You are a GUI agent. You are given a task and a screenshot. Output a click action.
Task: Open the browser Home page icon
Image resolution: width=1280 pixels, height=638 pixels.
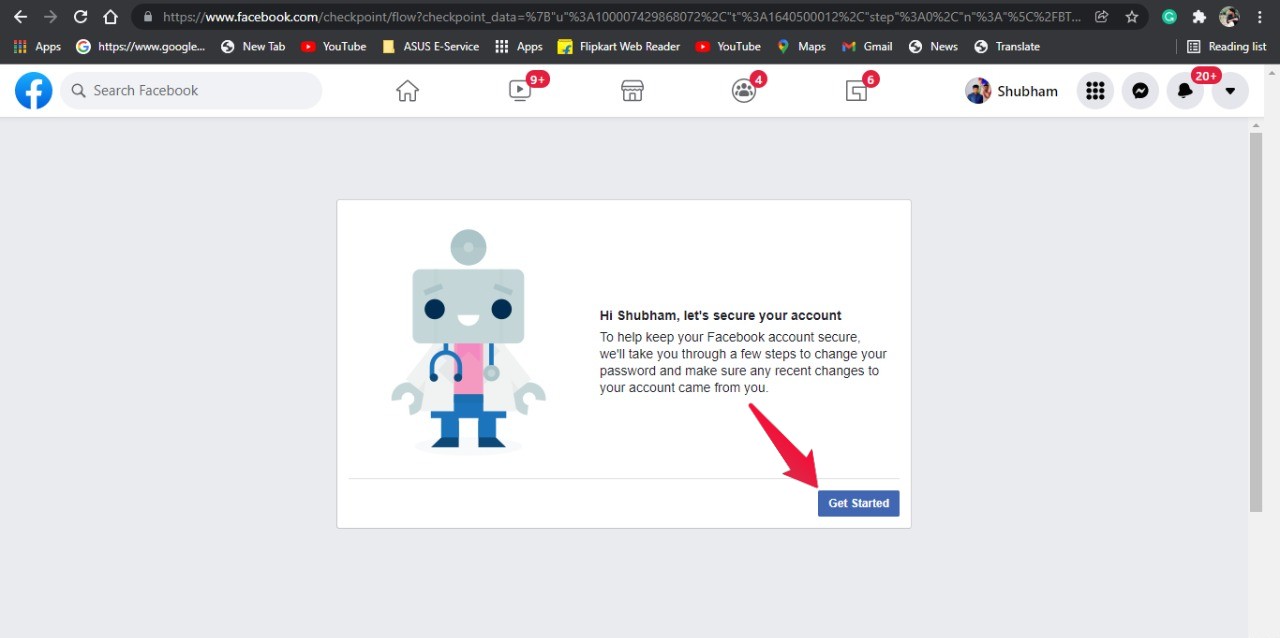pyautogui.click(x=111, y=17)
